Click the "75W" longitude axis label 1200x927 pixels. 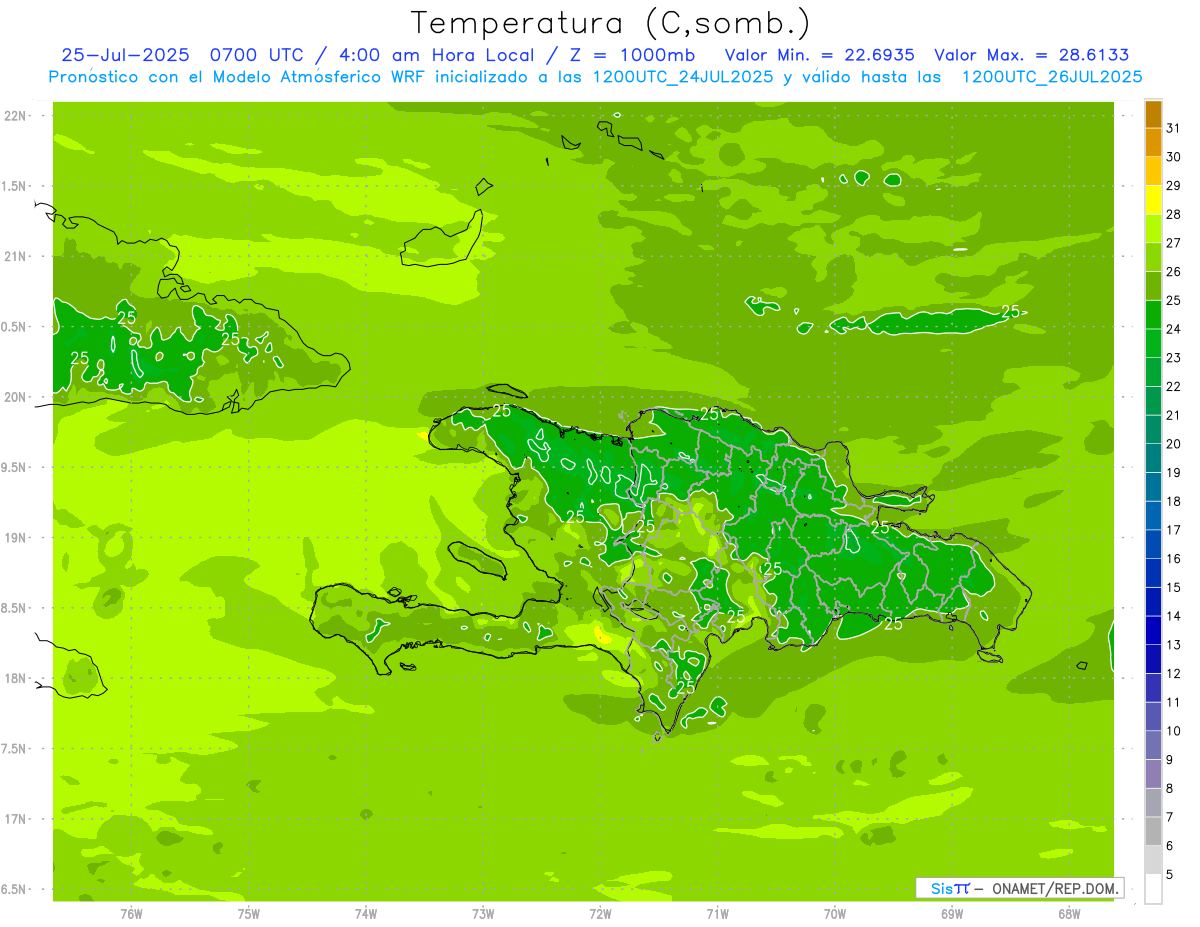249,913
